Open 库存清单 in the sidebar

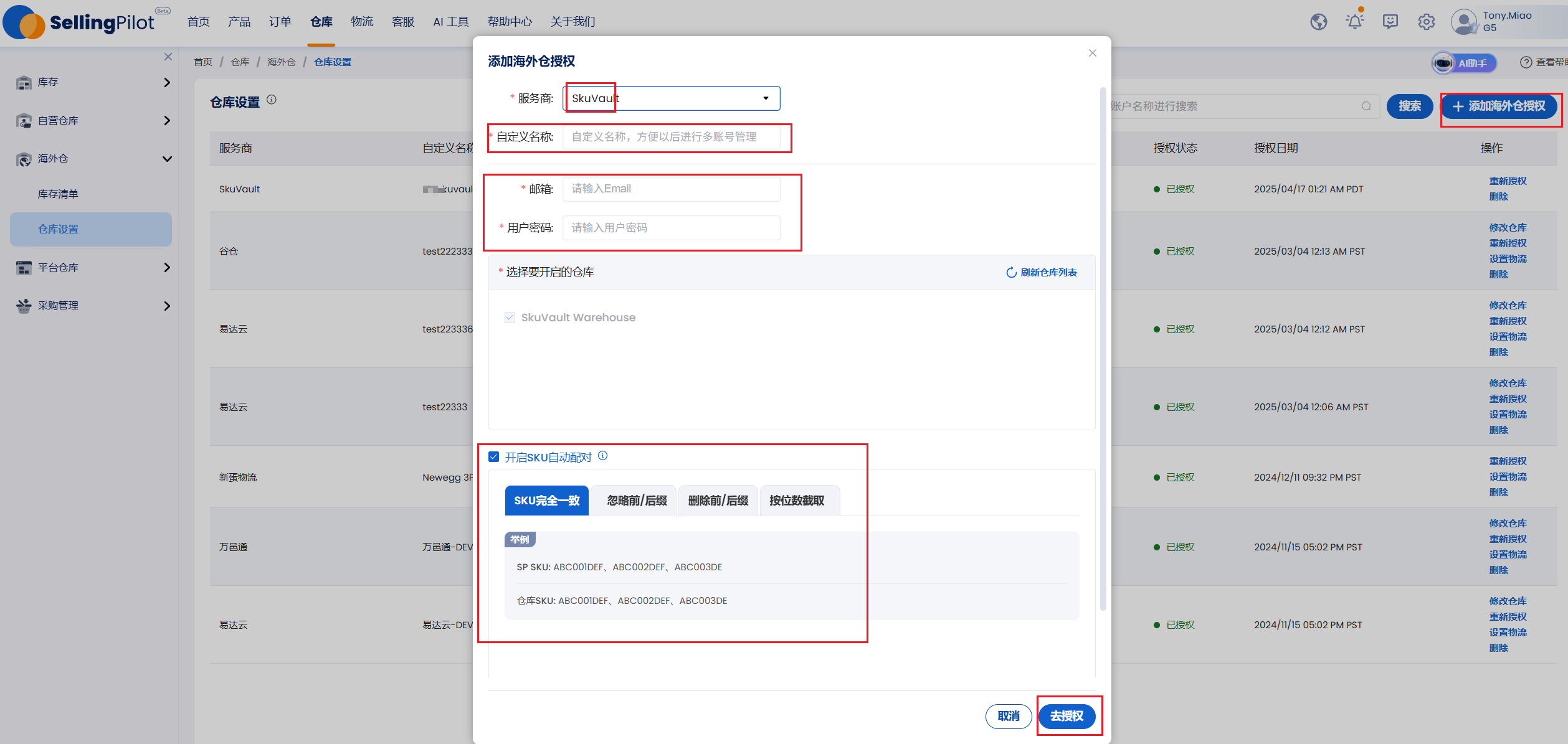click(58, 194)
